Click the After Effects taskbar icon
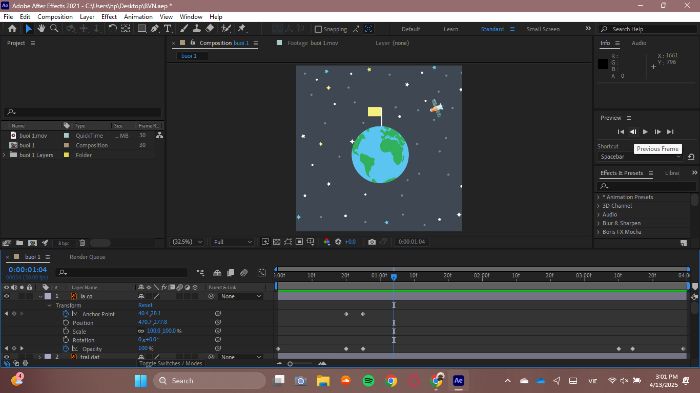The height and width of the screenshot is (393, 700). pos(458,380)
